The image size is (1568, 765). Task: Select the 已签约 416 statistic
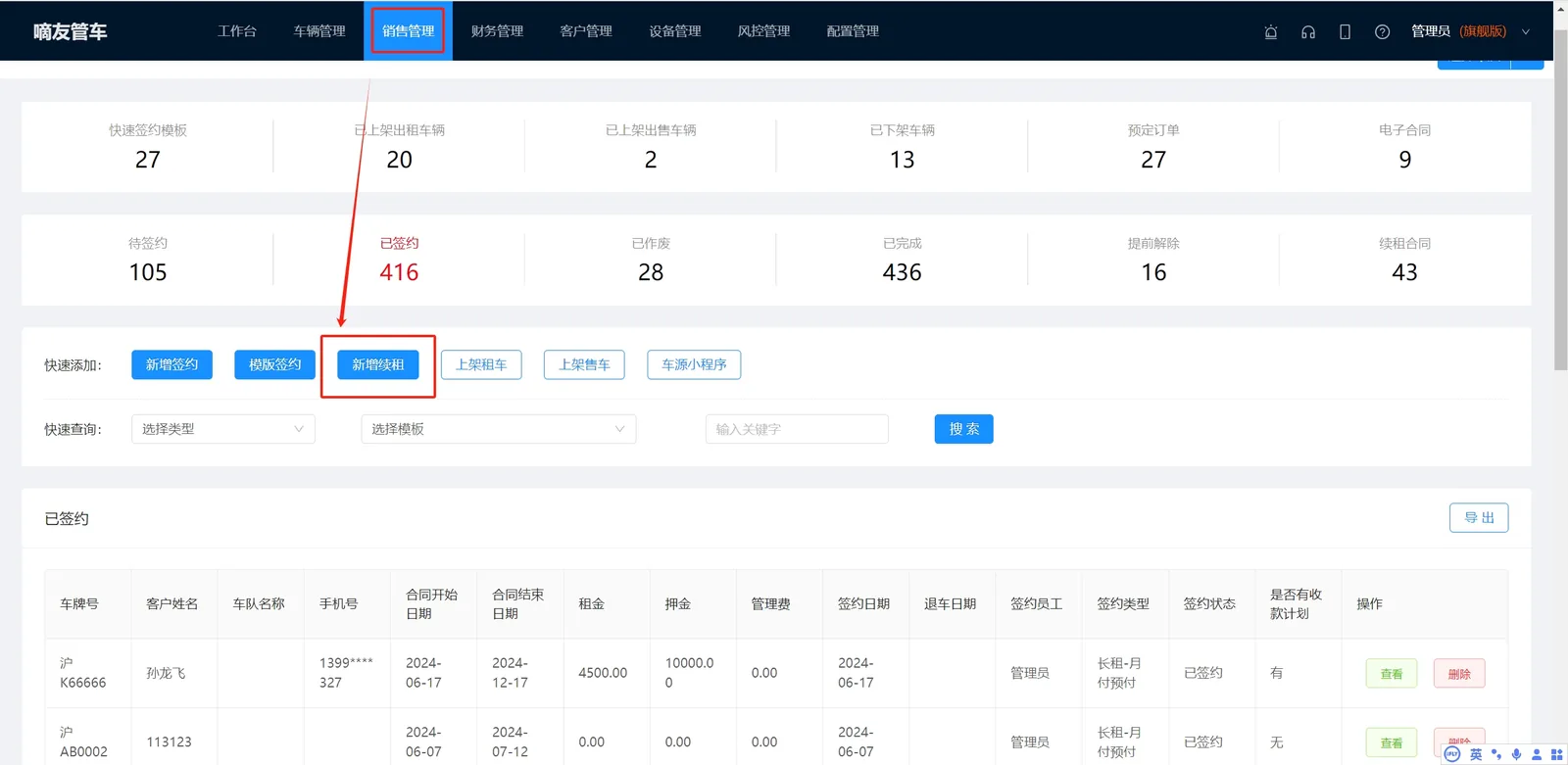(x=399, y=260)
